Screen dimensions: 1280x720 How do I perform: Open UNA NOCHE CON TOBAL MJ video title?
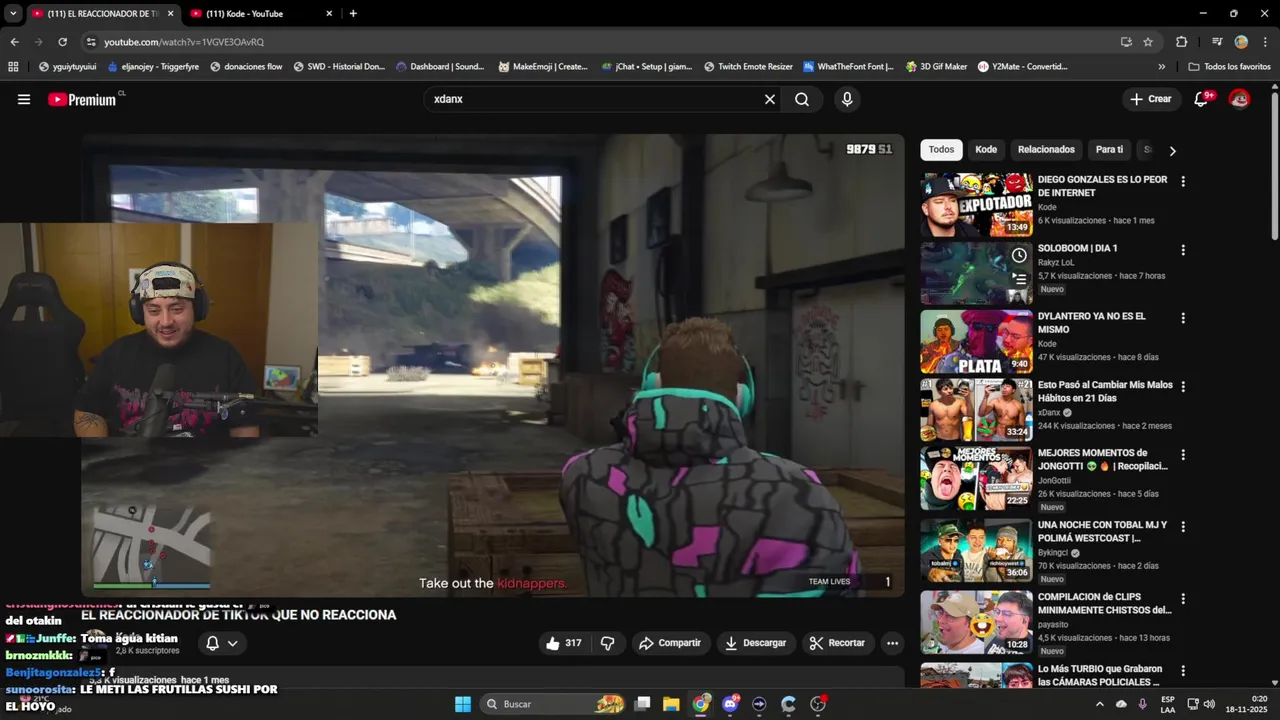click(1104, 531)
